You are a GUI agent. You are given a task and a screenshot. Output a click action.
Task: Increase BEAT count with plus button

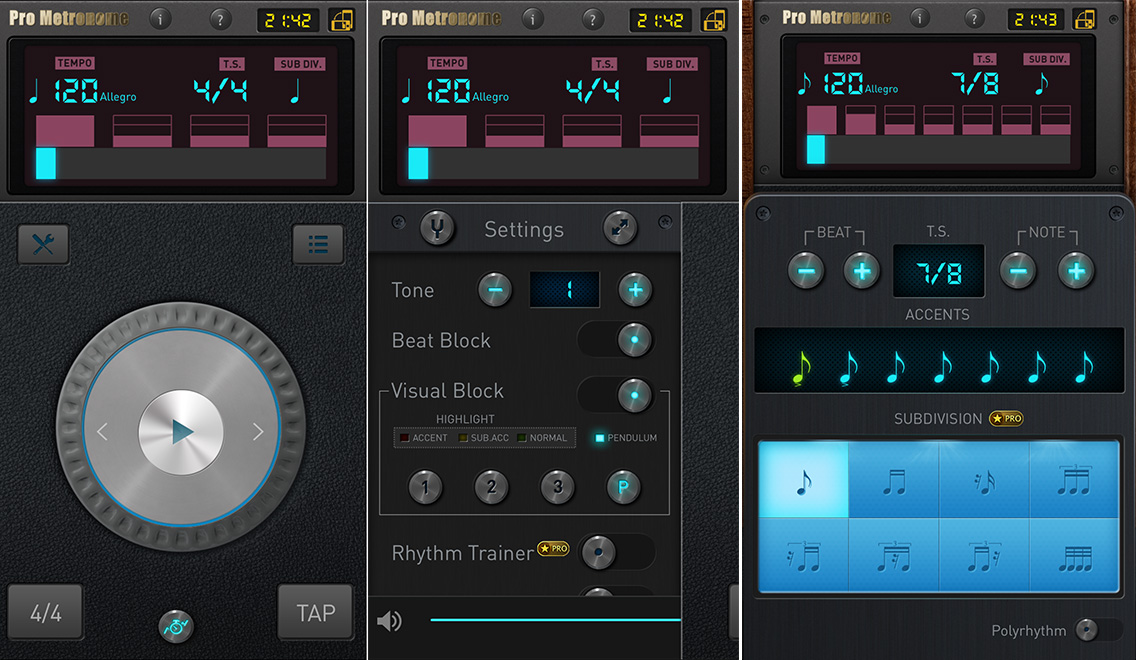pyautogui.click(x=861, y=271)
